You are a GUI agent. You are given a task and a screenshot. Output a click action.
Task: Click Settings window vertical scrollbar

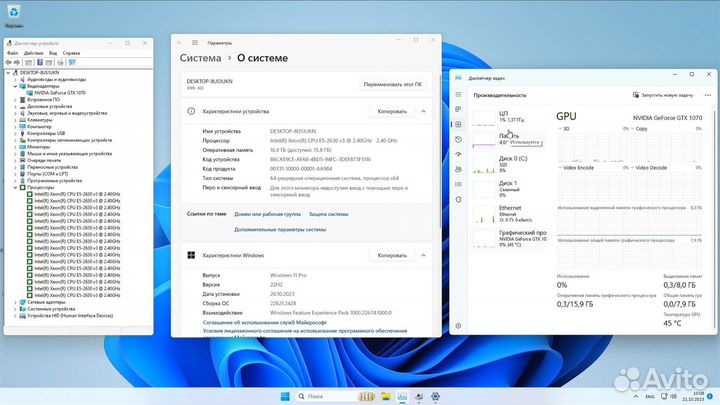[440, 152]
